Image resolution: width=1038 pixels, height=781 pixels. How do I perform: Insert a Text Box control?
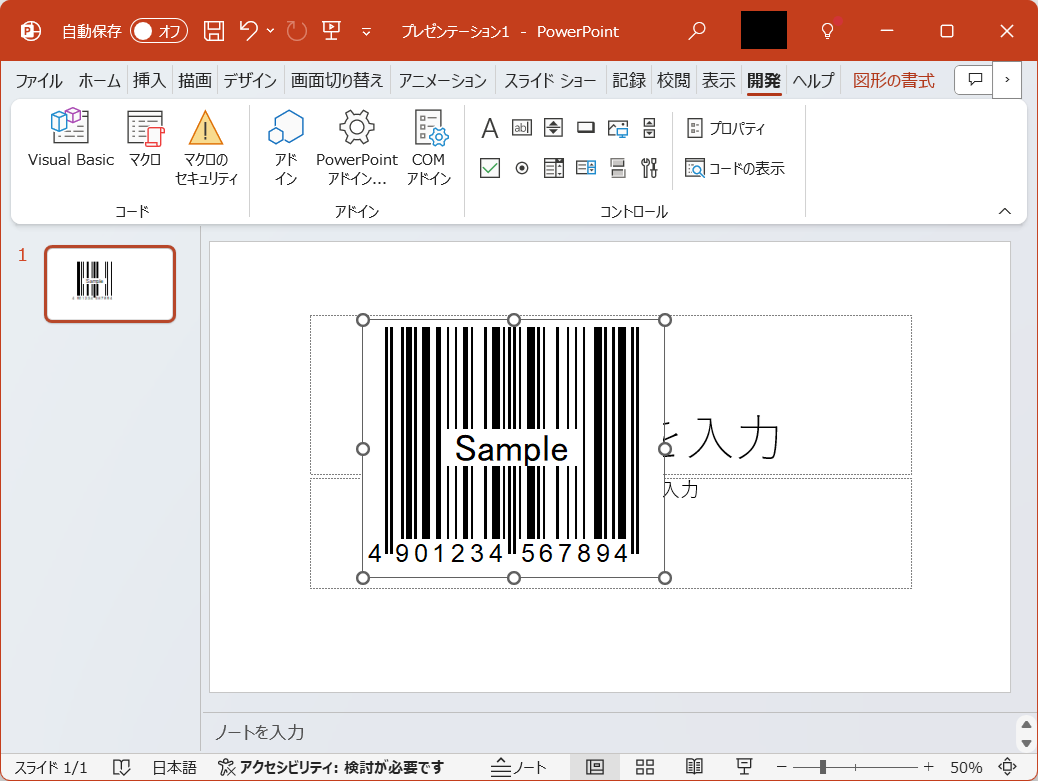point(522,128)
